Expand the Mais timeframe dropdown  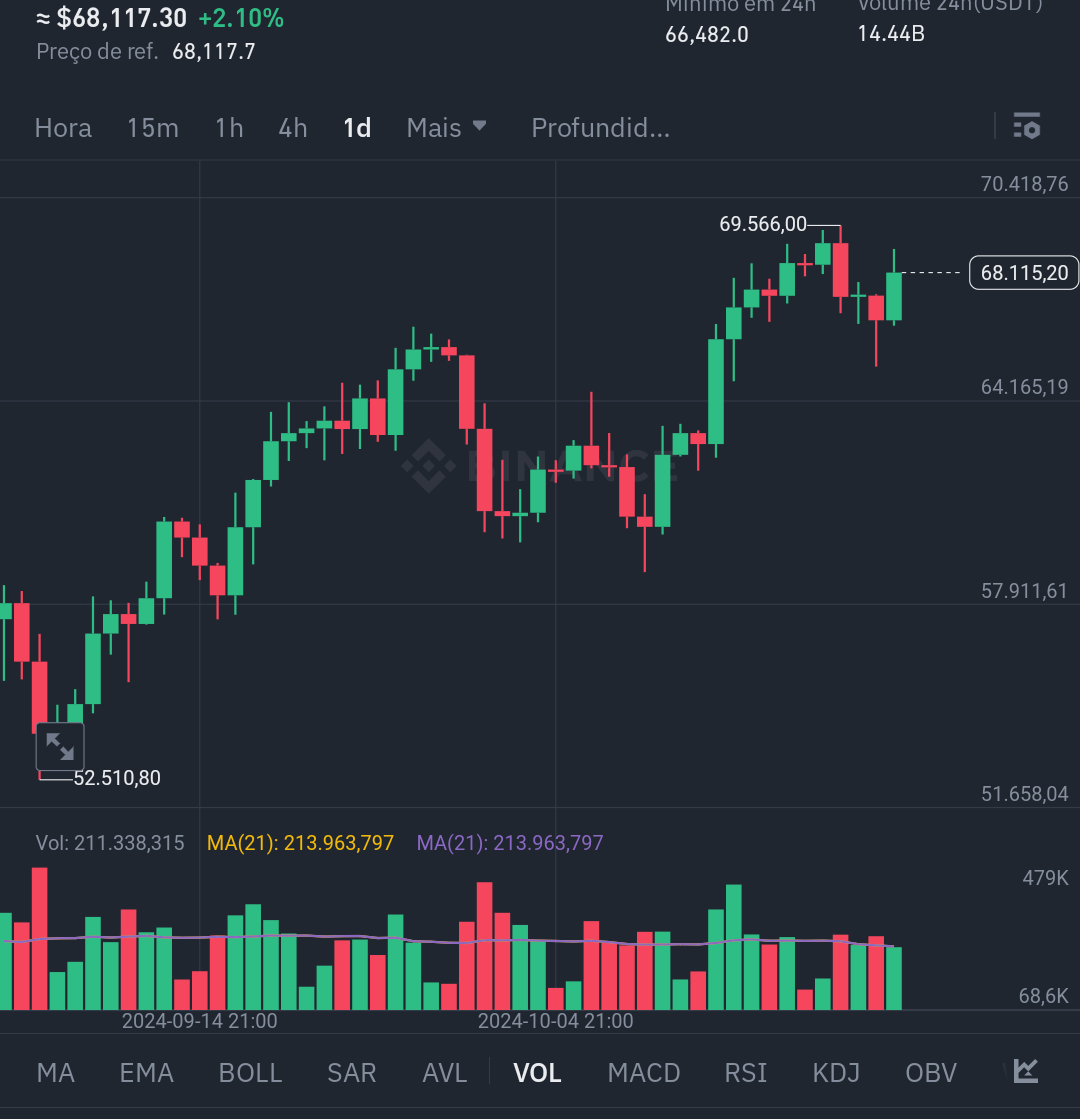click(446, 128)
